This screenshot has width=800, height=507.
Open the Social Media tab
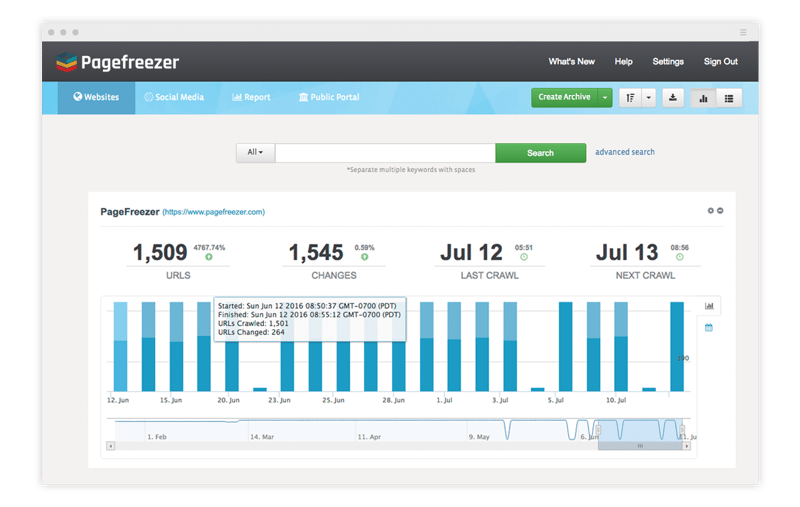tap(174, 97)
